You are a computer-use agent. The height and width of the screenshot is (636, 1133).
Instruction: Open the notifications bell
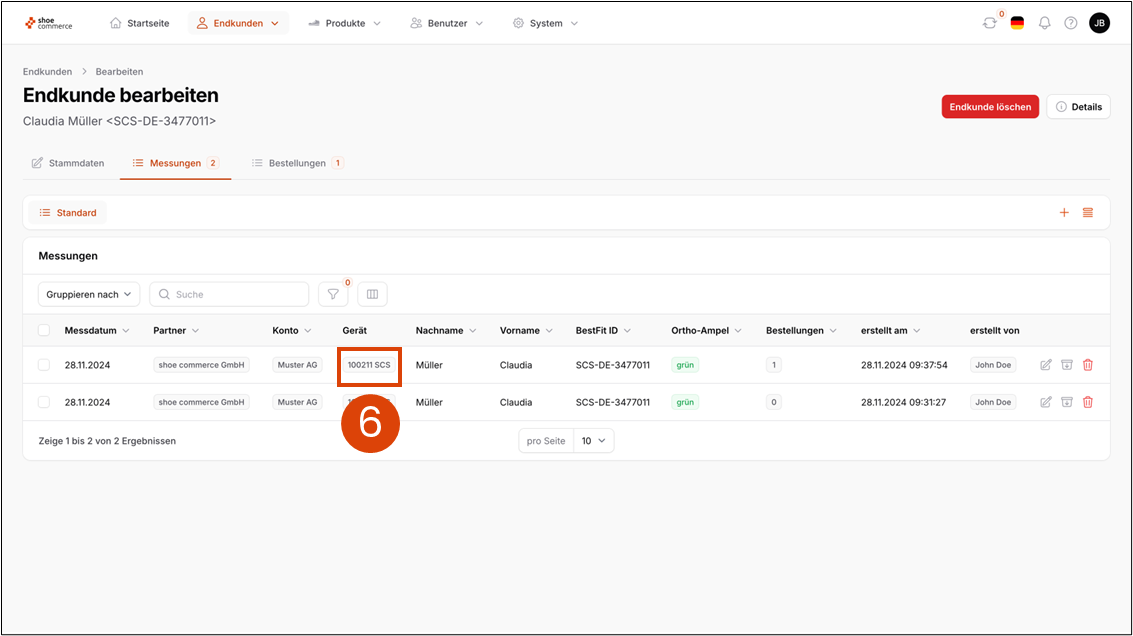click(x=1044, y=23)
